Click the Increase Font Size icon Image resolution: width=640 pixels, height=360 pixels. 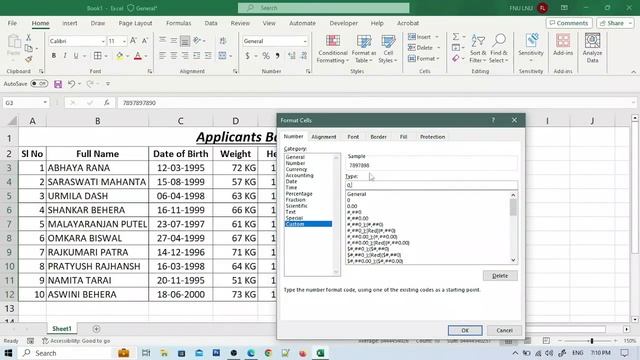tap(133, 41)
